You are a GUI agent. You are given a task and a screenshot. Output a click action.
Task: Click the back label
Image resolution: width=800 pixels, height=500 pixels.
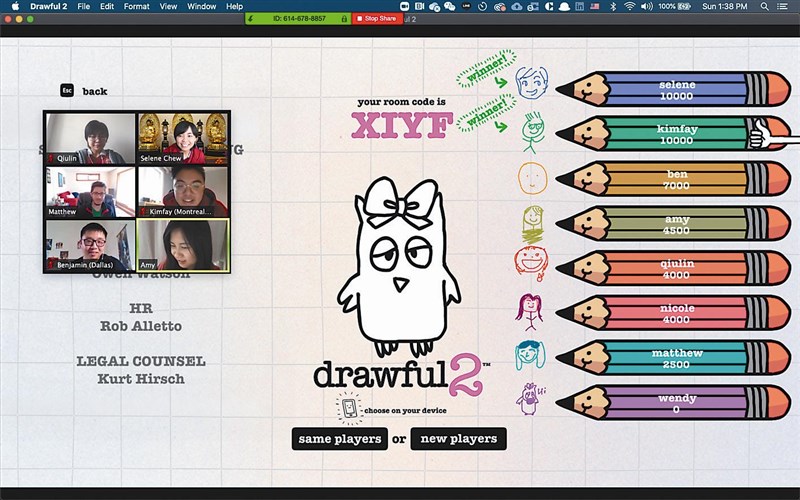tap(95, 91)
